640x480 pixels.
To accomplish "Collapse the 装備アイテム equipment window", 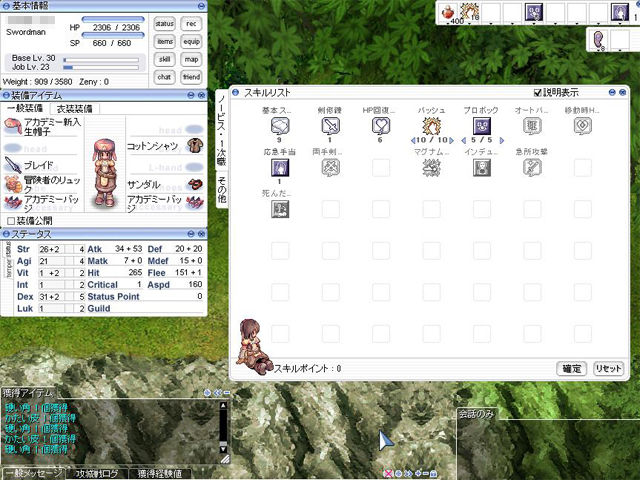I will (x=191, y=95).
